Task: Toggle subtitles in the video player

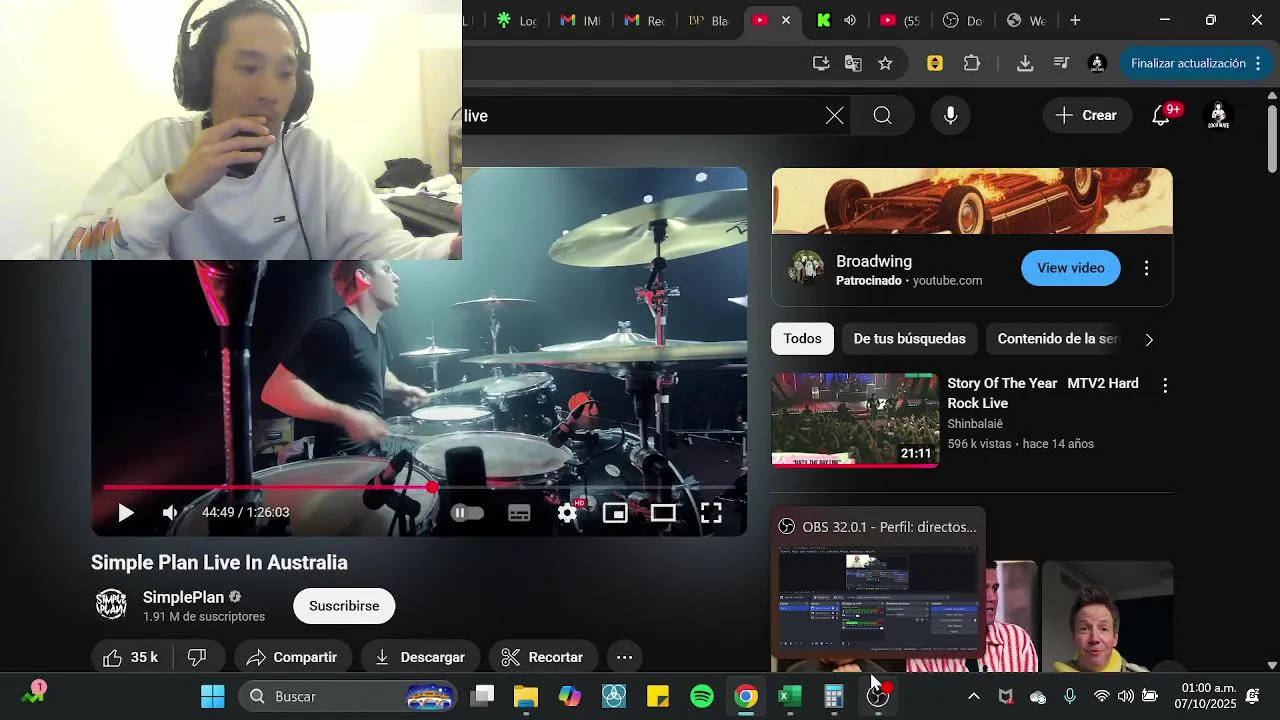Action: coord(519,513)
